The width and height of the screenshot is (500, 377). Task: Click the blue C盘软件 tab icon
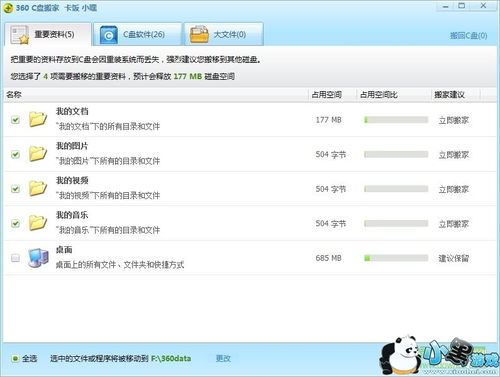[x=108, y=35]
